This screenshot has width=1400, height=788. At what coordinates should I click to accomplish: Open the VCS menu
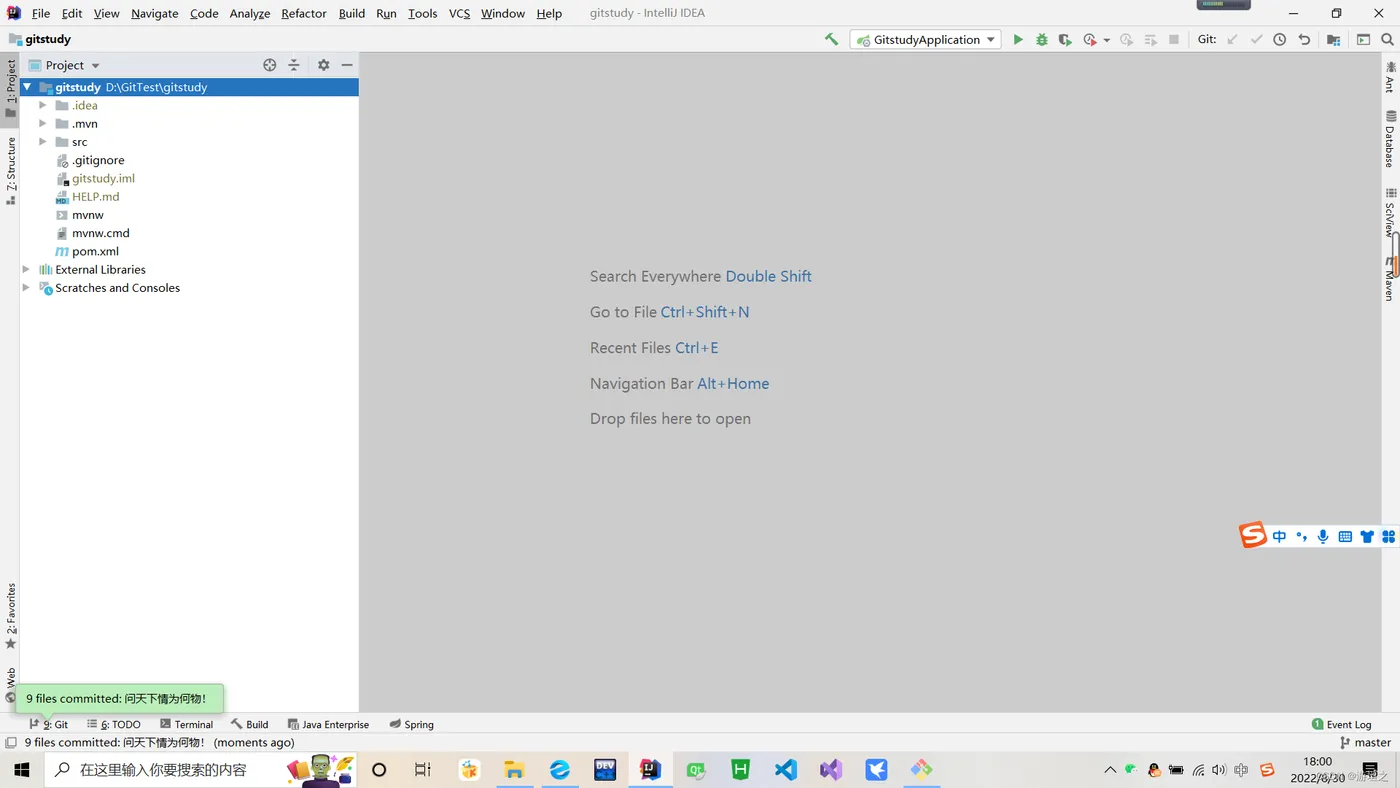[x=459, y=13]
